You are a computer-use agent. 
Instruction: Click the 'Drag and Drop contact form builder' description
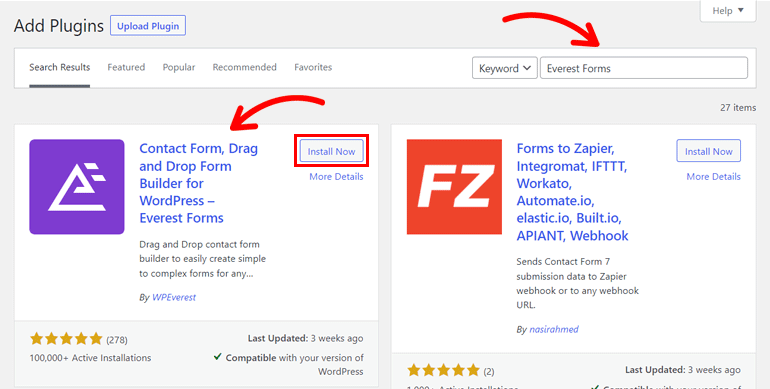202,259
